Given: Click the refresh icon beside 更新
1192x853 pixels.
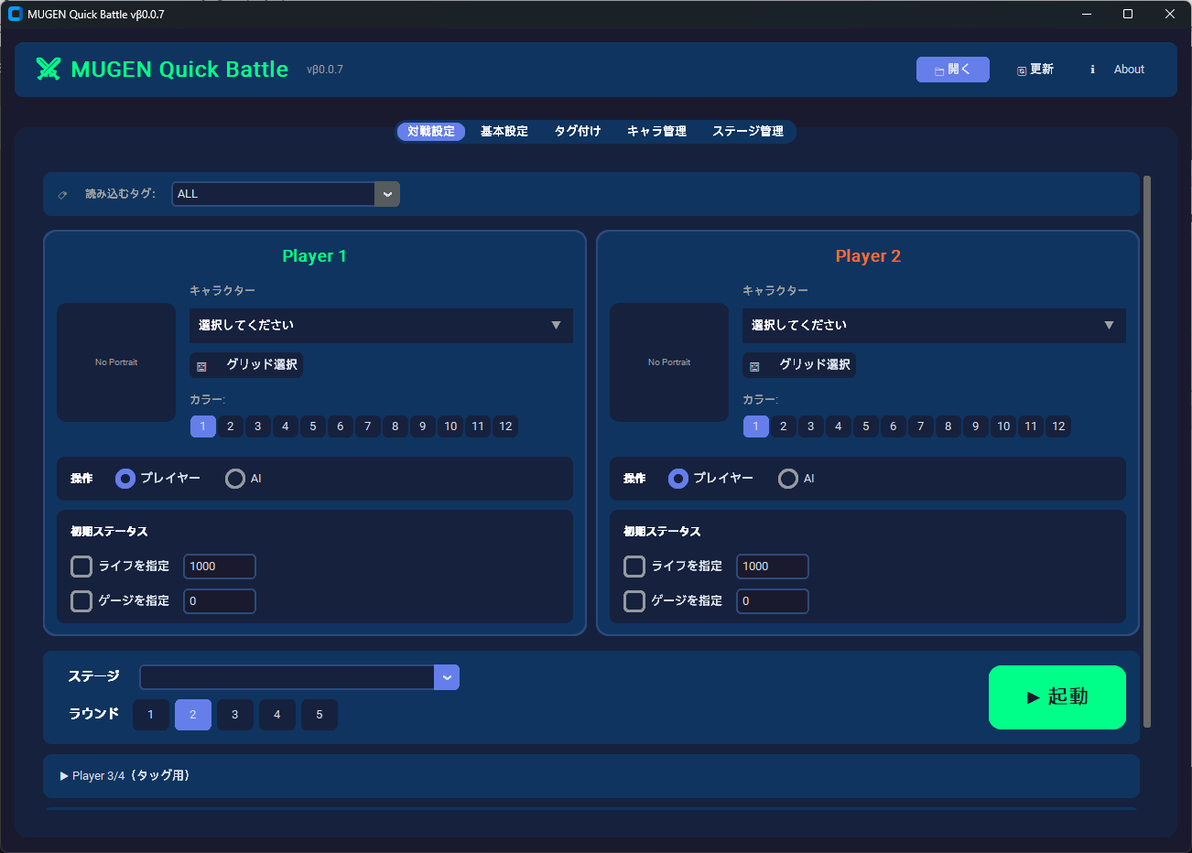Looking at the screenshot, I should [x=1022, y=71].
